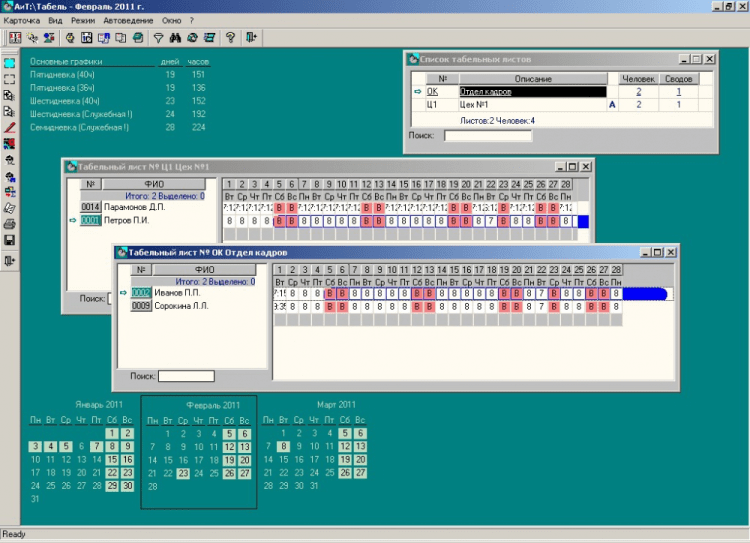Screen dimensions: 750x543
Task: Click the floppy disk save icon in sidebar
Action: coord(9,240)
